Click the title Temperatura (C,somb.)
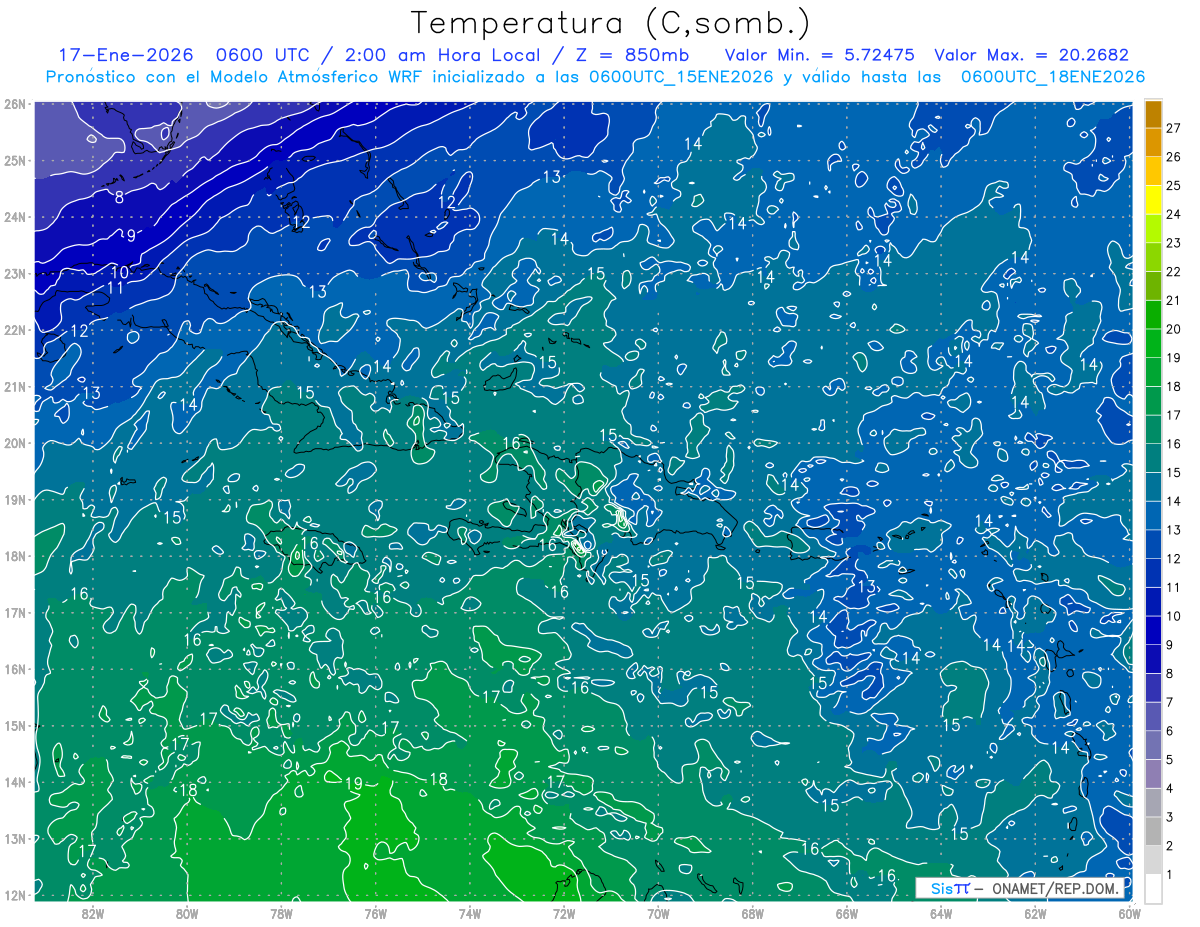 (x=611, y=22)
